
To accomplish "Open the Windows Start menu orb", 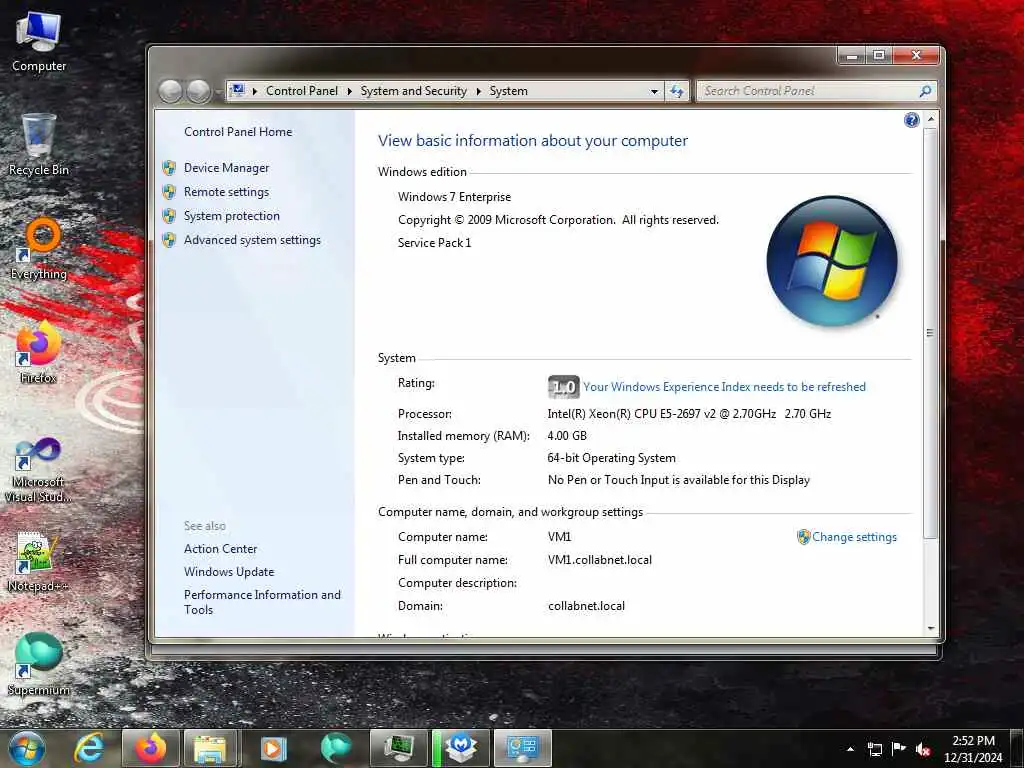I will tap(27, 748).
